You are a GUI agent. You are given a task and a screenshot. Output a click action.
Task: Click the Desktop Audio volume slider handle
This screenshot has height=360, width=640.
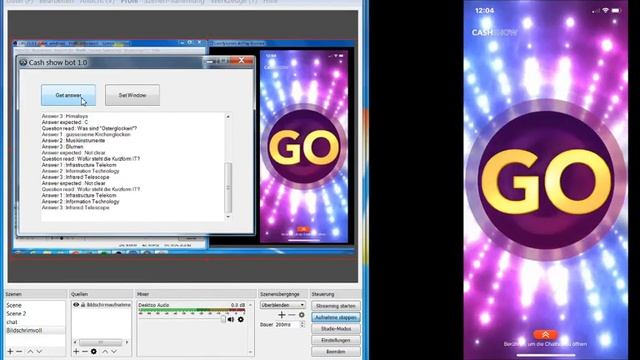223,320
